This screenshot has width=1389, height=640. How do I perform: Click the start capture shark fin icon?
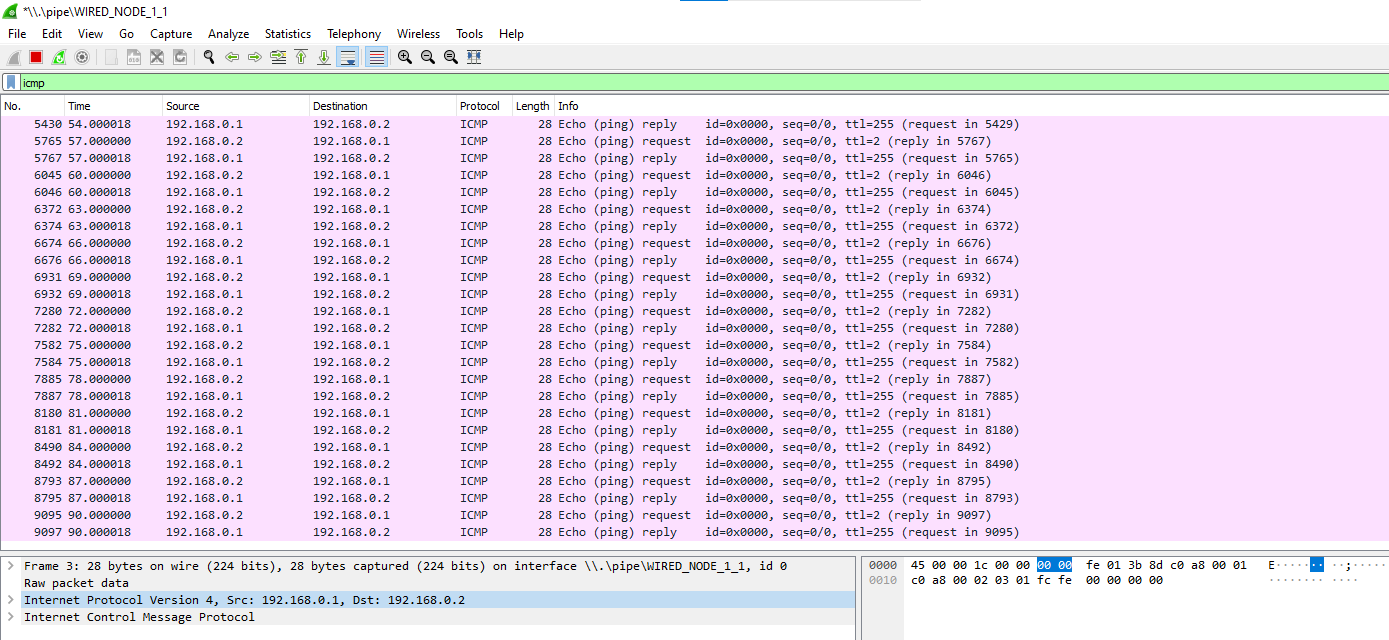14,57
